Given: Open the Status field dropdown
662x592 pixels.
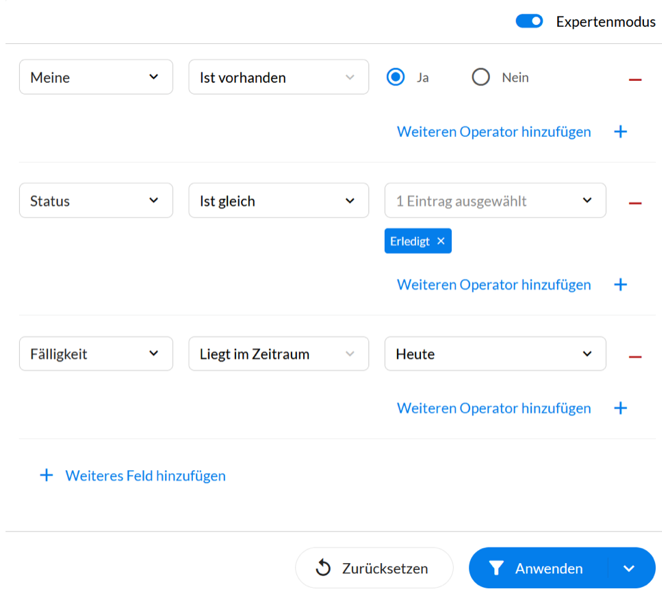Looking at the screenshot, I should coord(96,200).
